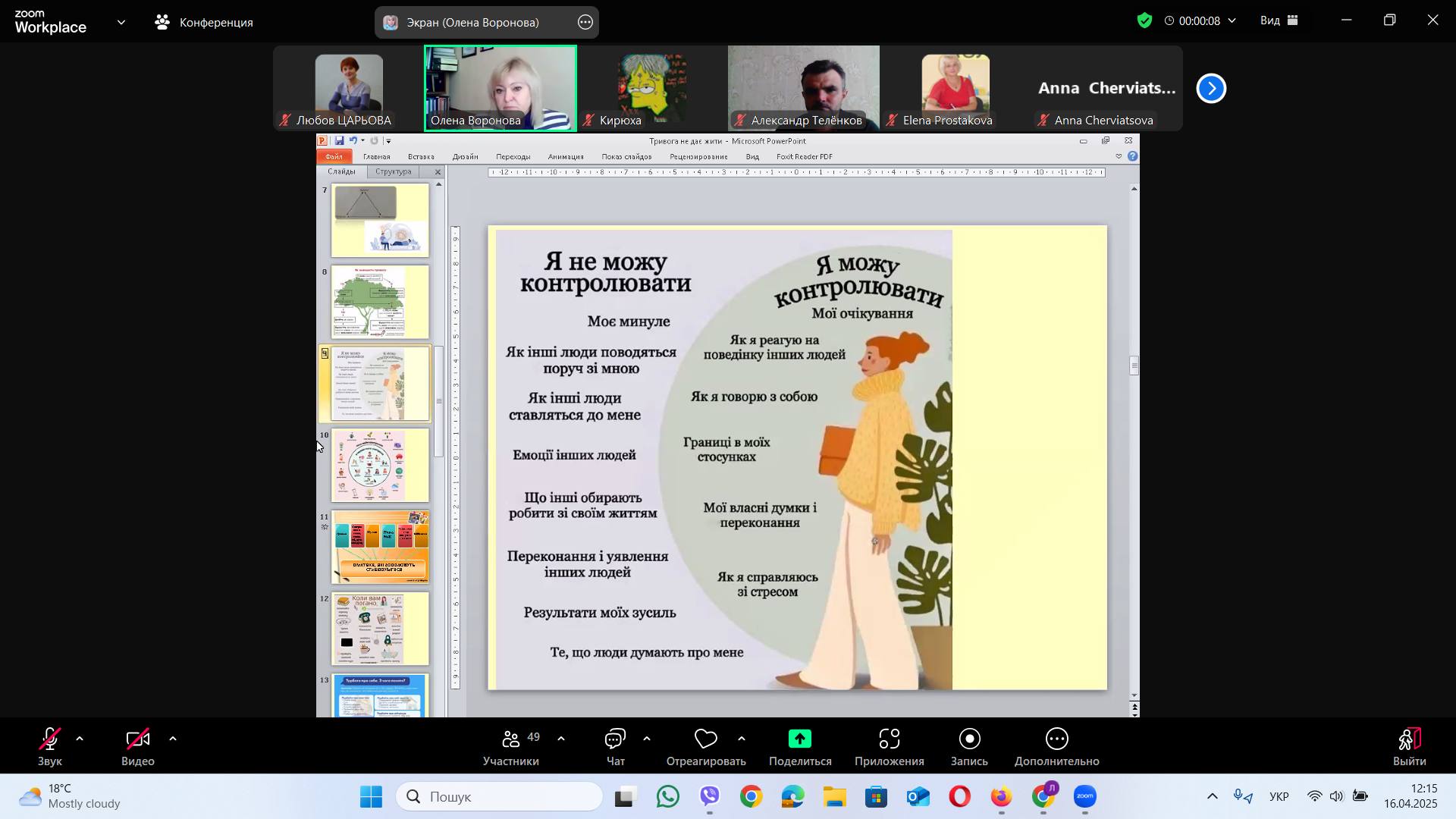Select Олена Воронова's video thumbnail
1456x819 pixels.
[x=500, y=87]
